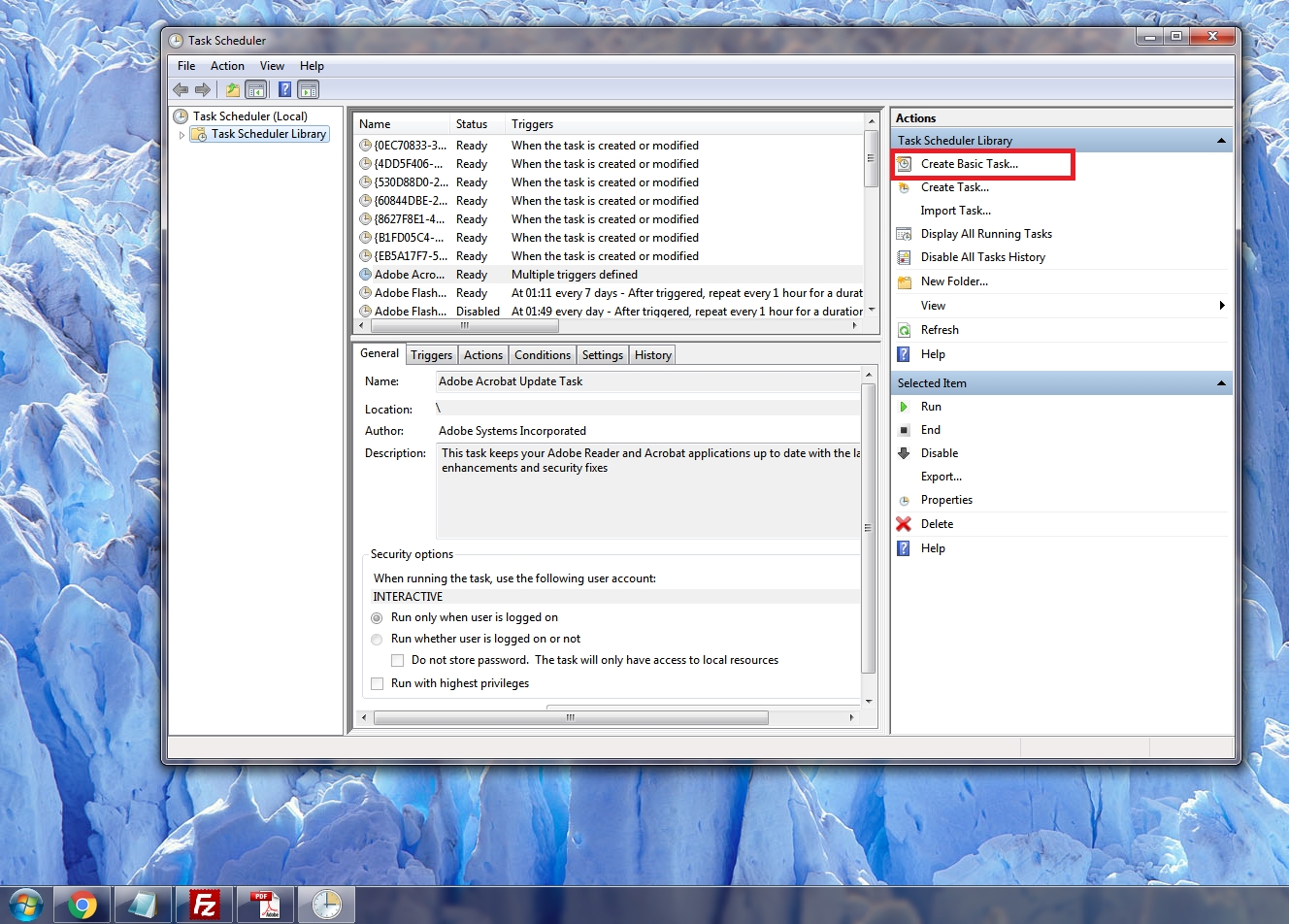Collapse the Task Scheduler Library actions section
Screen dimensions: 1289x924
(x=1221, y=141)
